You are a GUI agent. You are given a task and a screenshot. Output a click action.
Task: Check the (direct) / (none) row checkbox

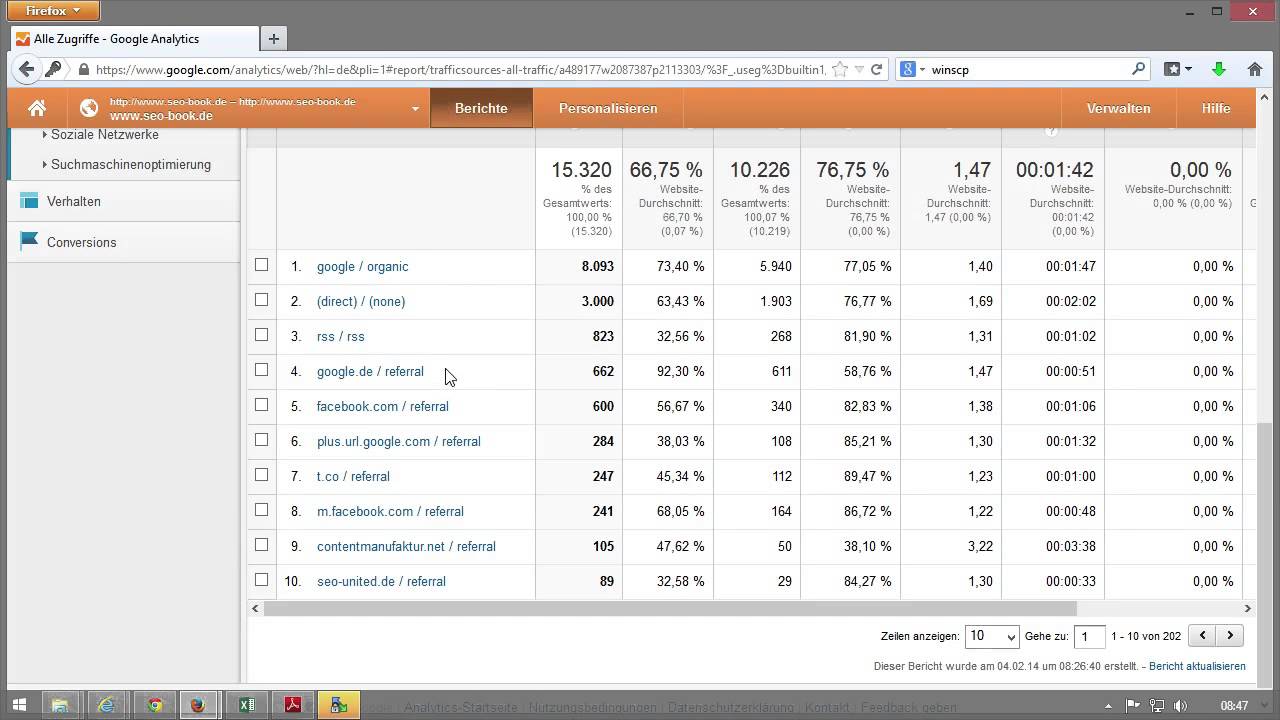[261, 300]
